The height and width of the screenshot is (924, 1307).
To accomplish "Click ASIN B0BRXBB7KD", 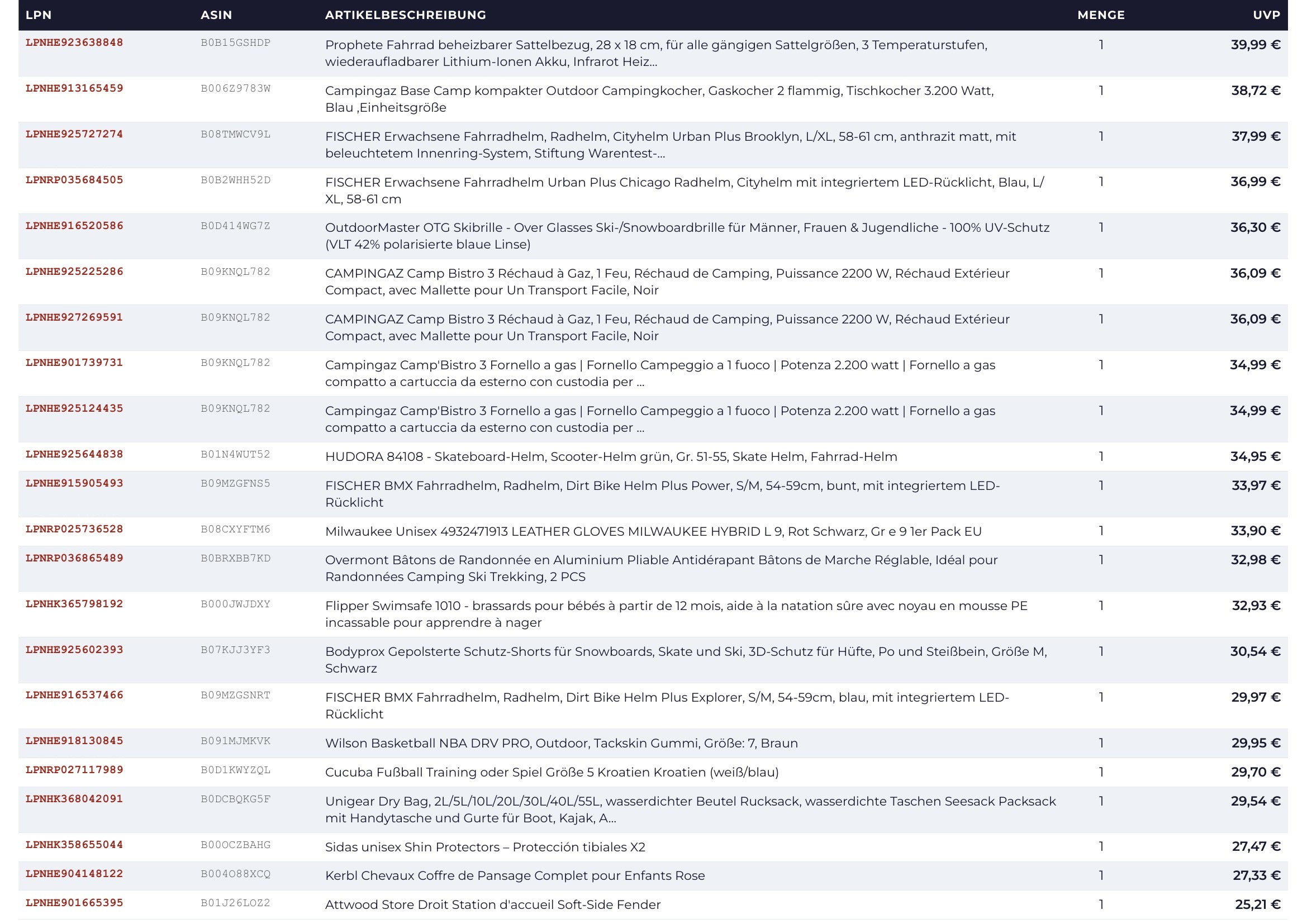I will [x=235, y=558].
